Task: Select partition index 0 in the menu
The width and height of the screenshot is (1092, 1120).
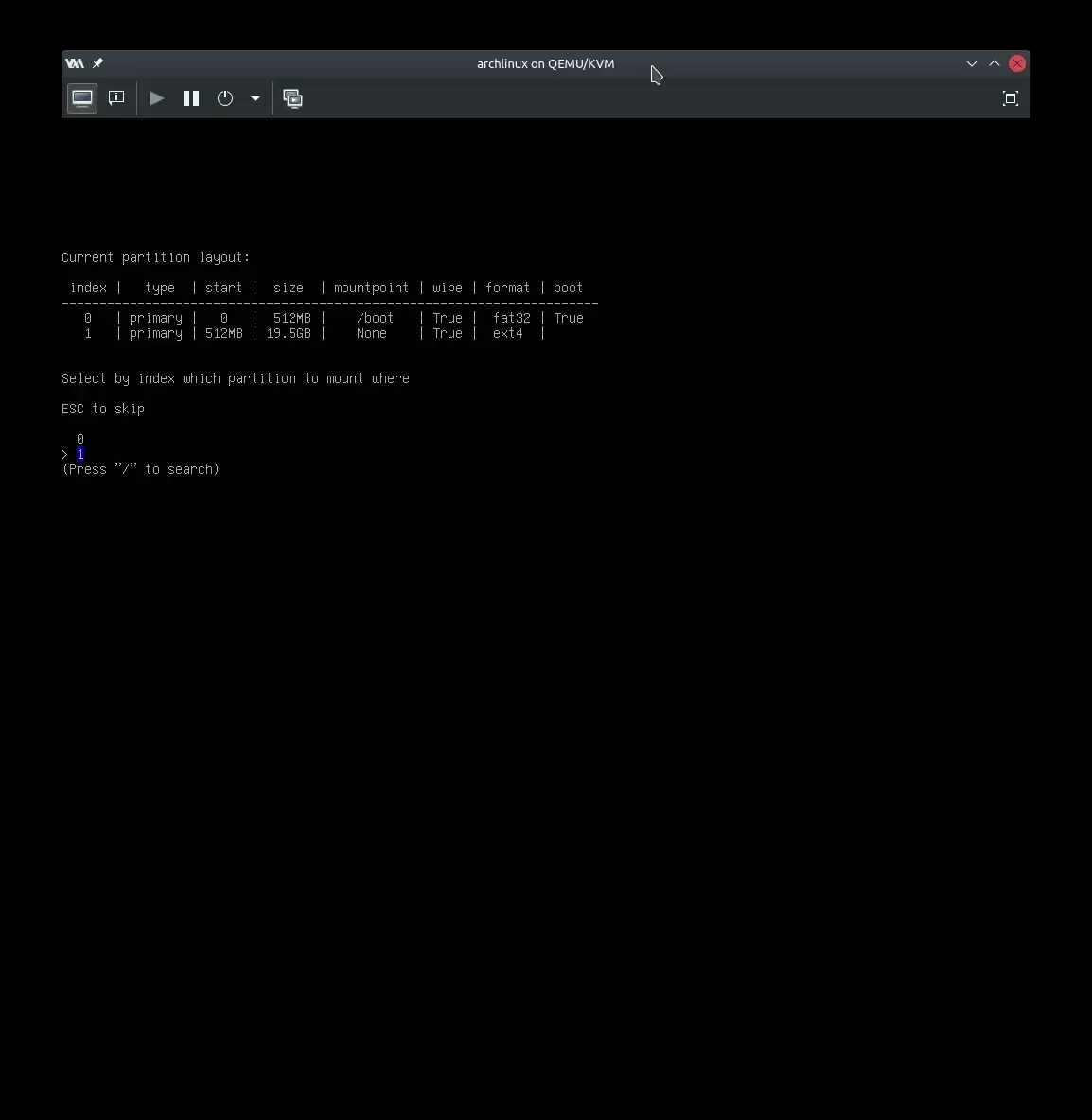Action: (80, 439)
